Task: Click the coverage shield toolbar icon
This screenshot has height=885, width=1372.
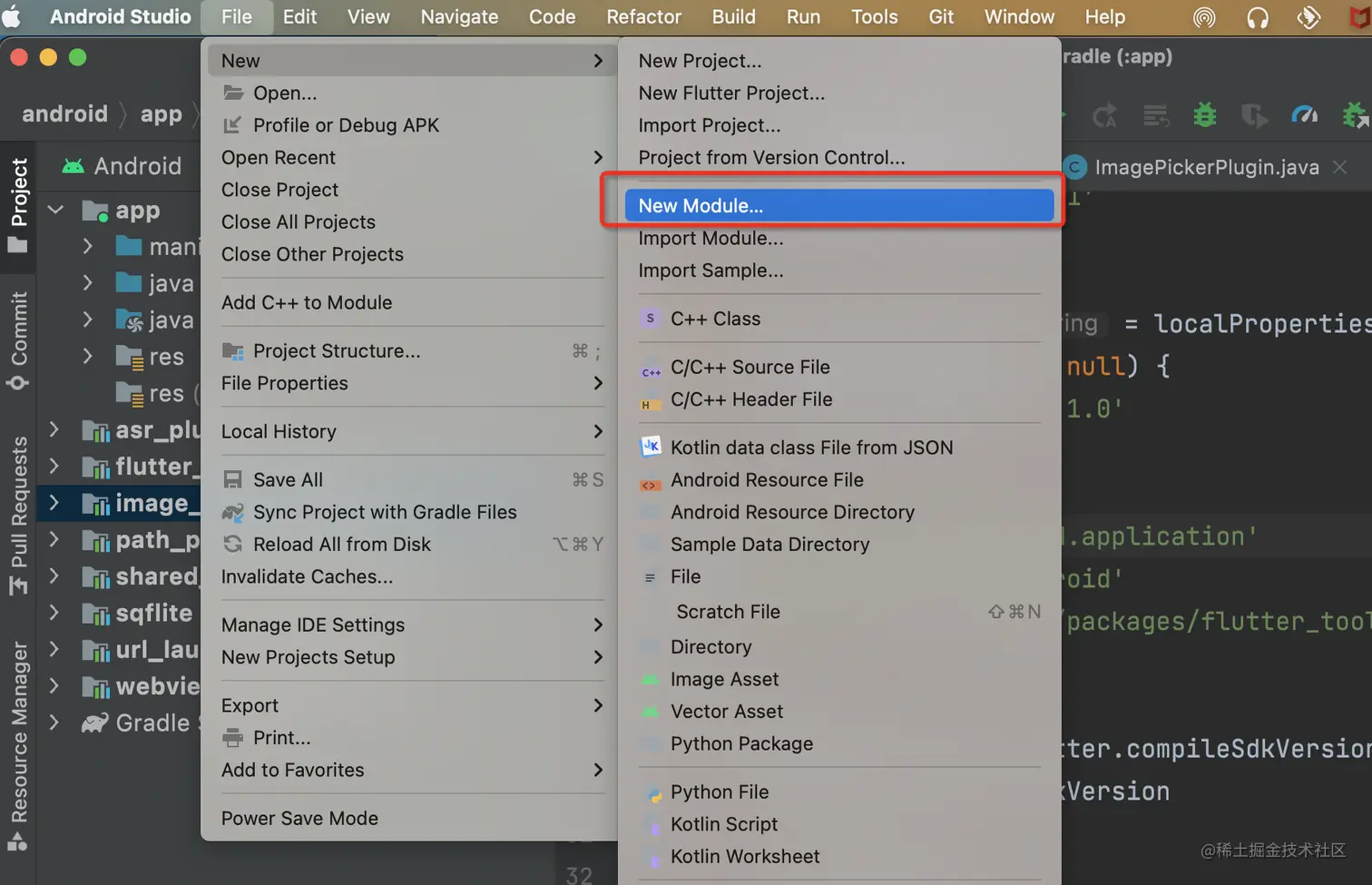Action: tap(1254, 115)
